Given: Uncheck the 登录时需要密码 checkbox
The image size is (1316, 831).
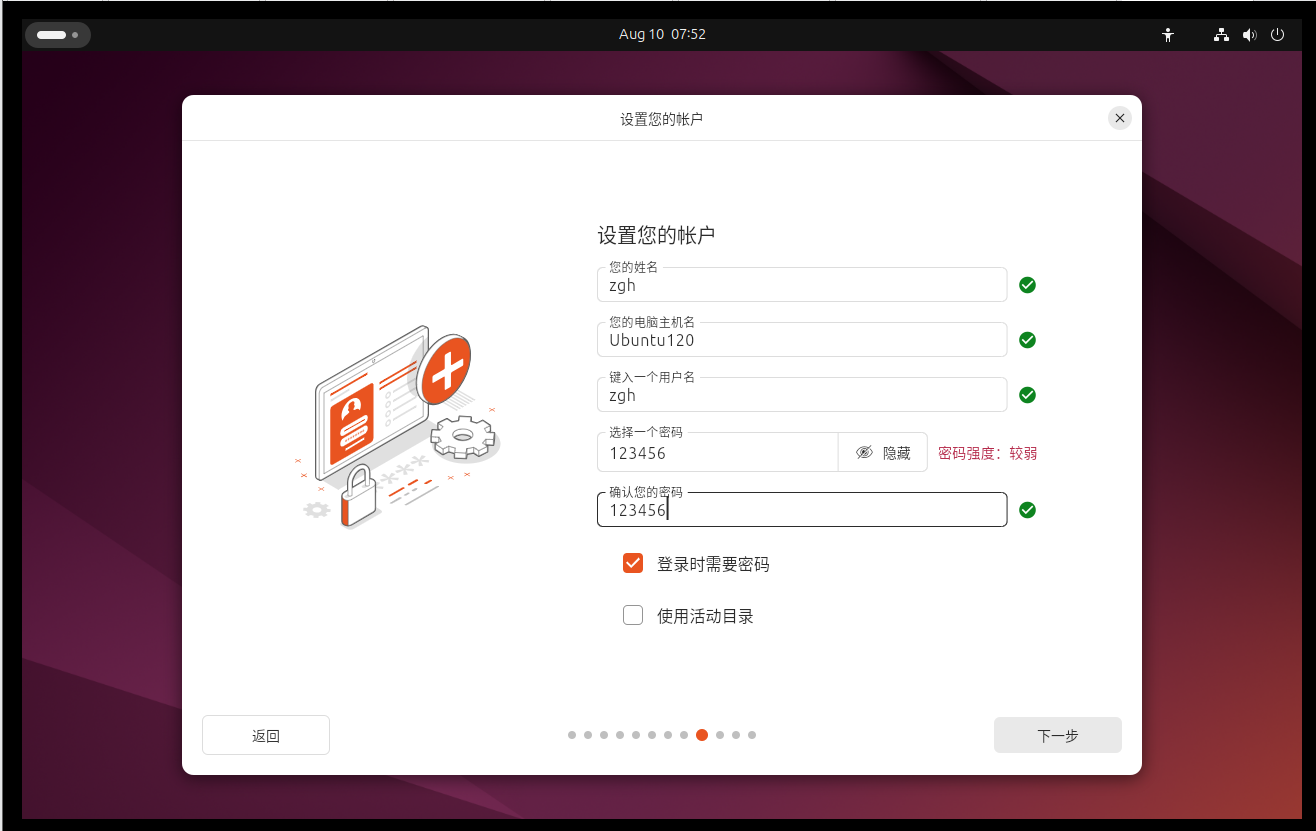Looking at the screenshot, I should click(633, 563).
